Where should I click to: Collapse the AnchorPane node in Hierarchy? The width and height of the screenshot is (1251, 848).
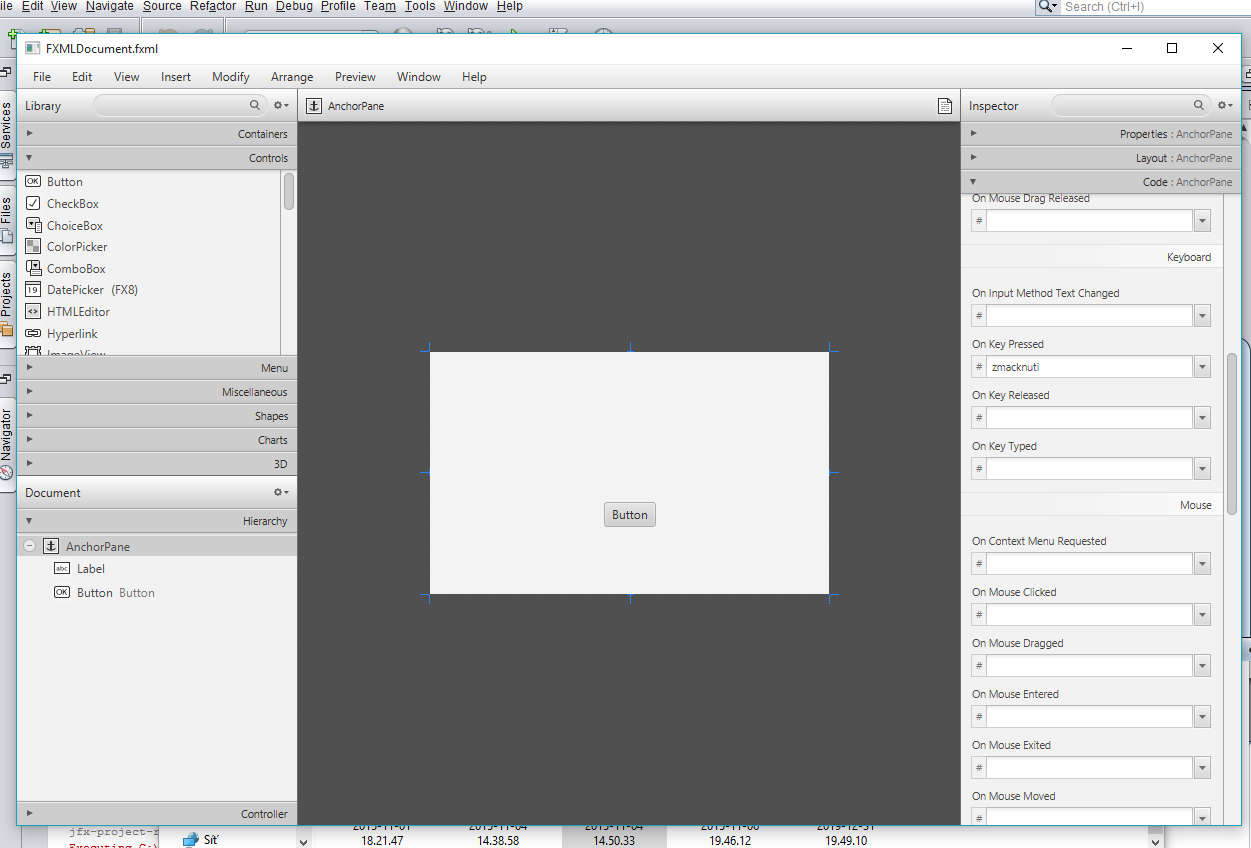[29, 547]
